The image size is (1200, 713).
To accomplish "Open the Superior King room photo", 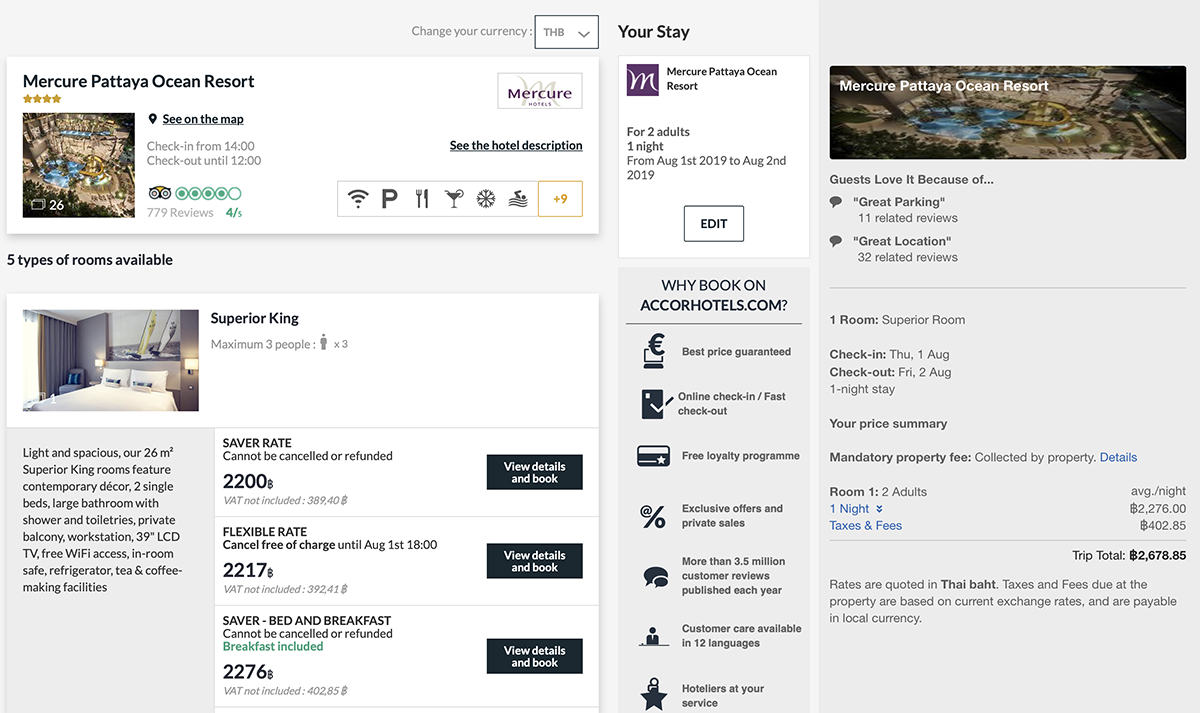I will click(111, 360).
